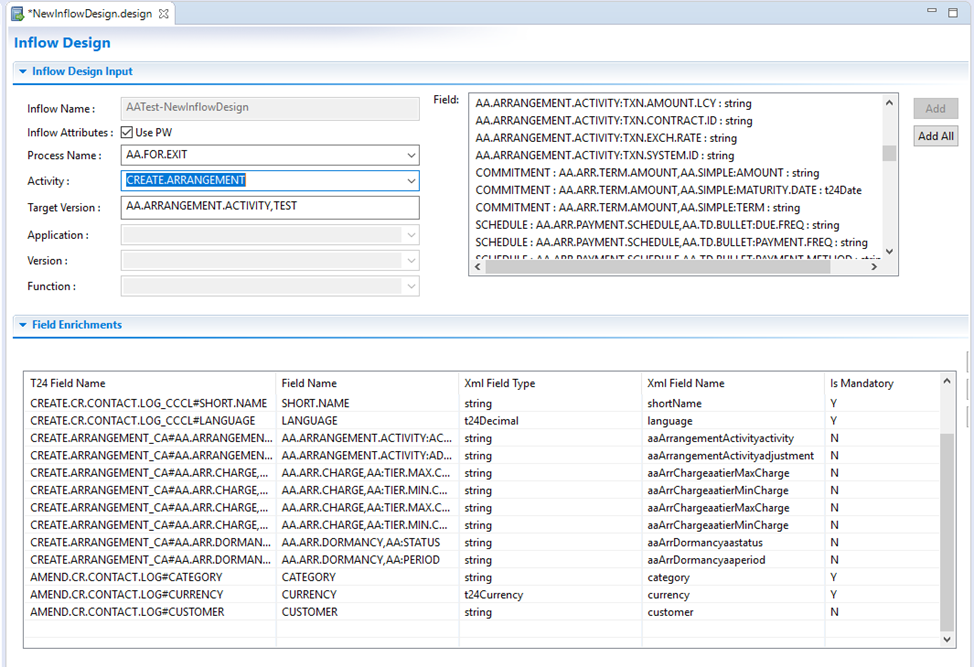The width and height of the screenshot is (974, 667).
Task: Click the NewInflowDesign file icon in tab
Action: pos(17,12)
